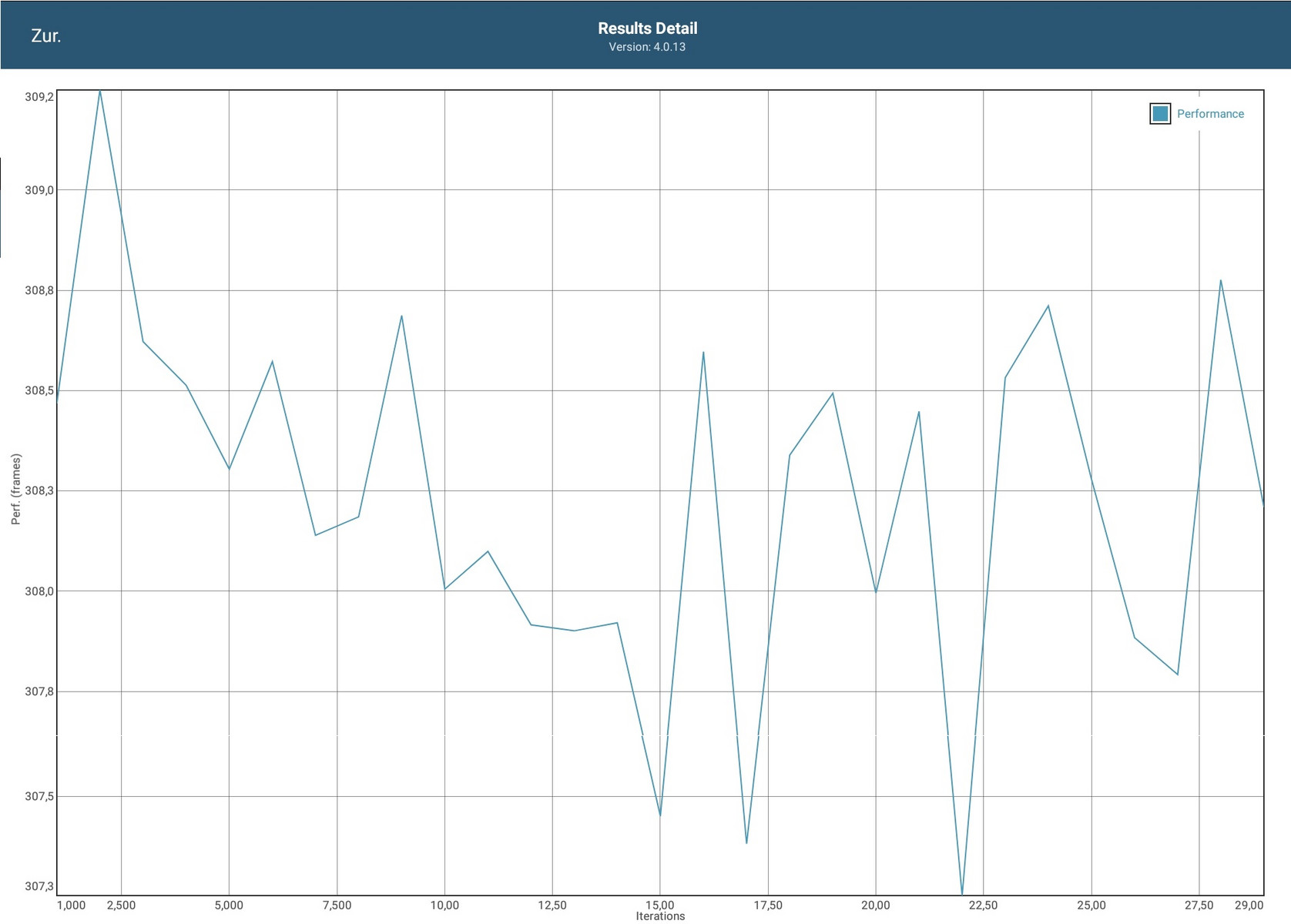This screenshot has height=924, width=1291.
Task: Select the peak data point at iteration 16
Action: (x=703, y=353)
